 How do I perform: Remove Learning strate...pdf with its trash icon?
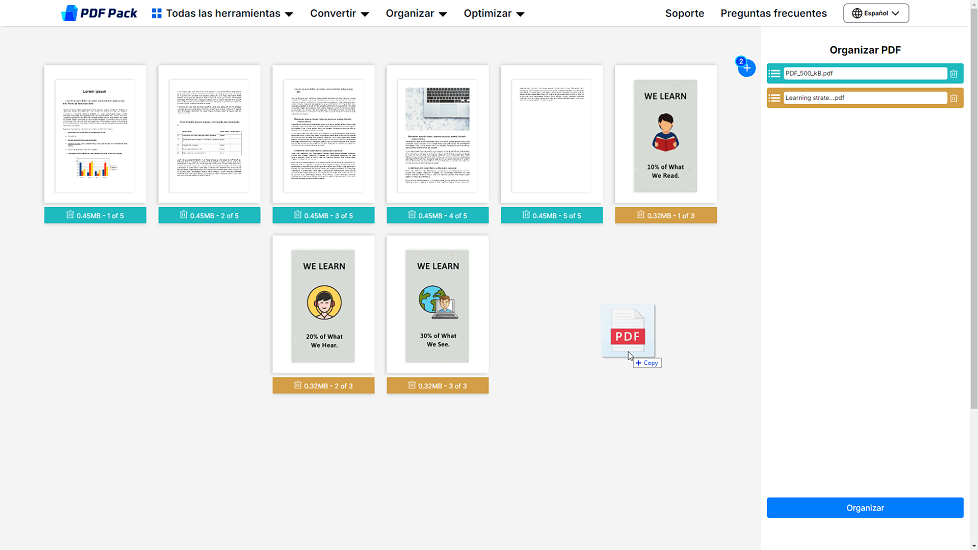(953, 98)
